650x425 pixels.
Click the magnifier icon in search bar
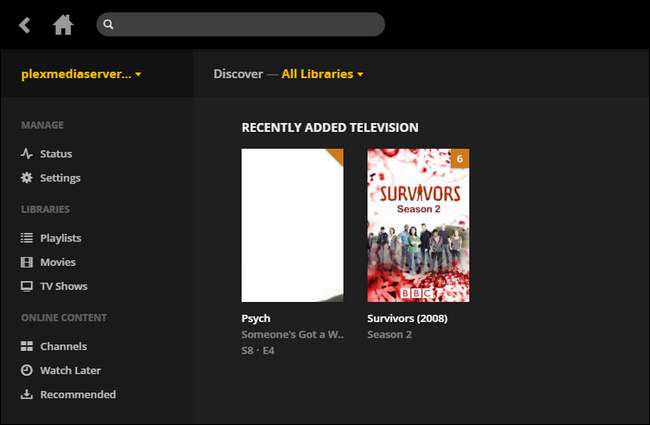[108, 24]
